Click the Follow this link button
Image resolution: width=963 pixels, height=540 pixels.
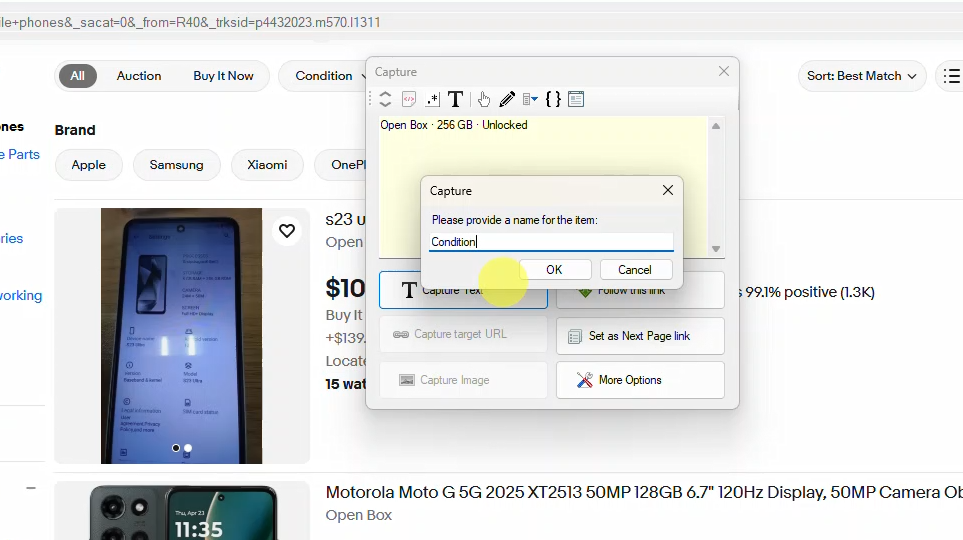[640, 290]
